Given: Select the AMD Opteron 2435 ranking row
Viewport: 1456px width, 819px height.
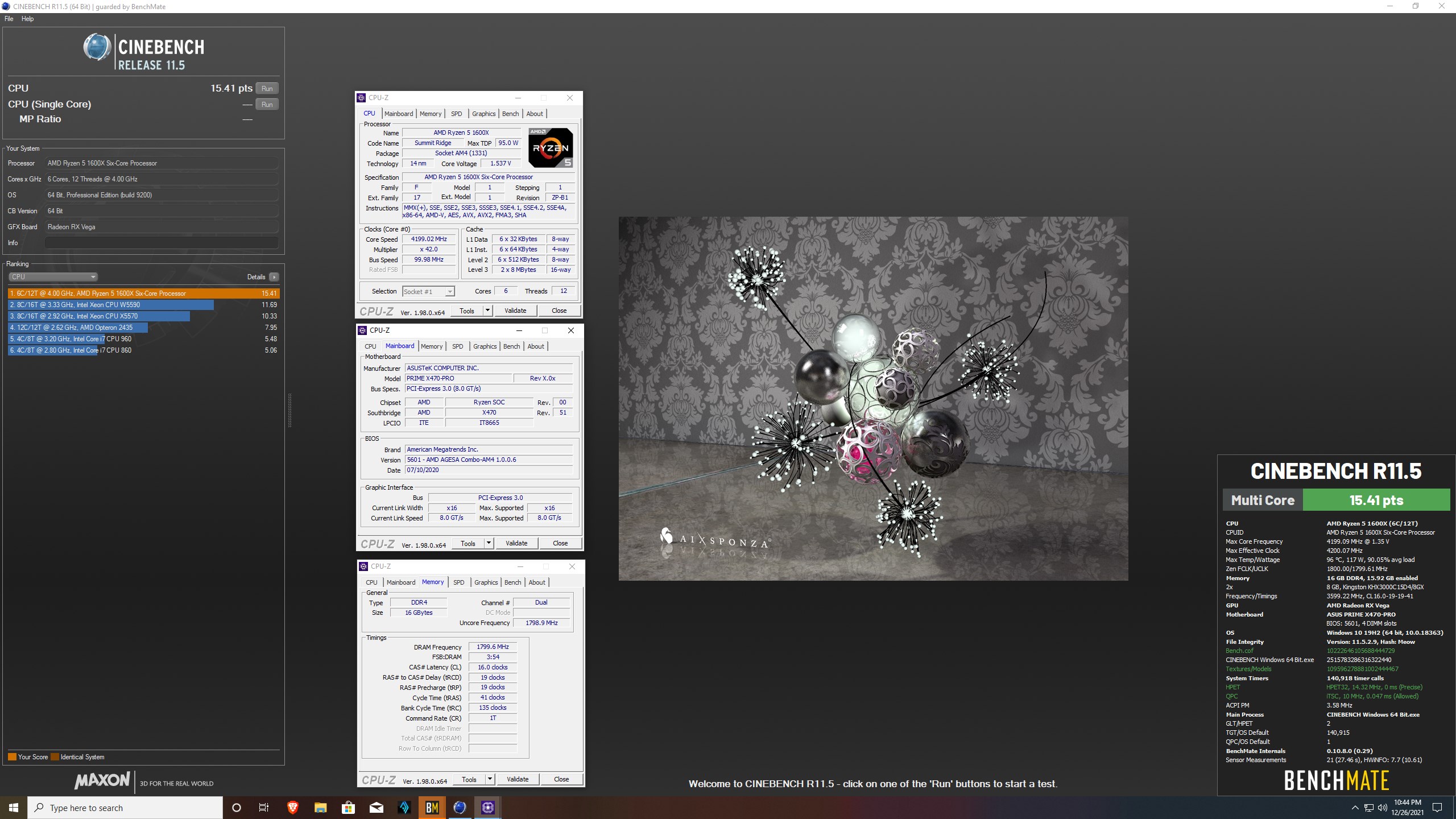Looking at the screenshot, I should click(x=143, y=328).
